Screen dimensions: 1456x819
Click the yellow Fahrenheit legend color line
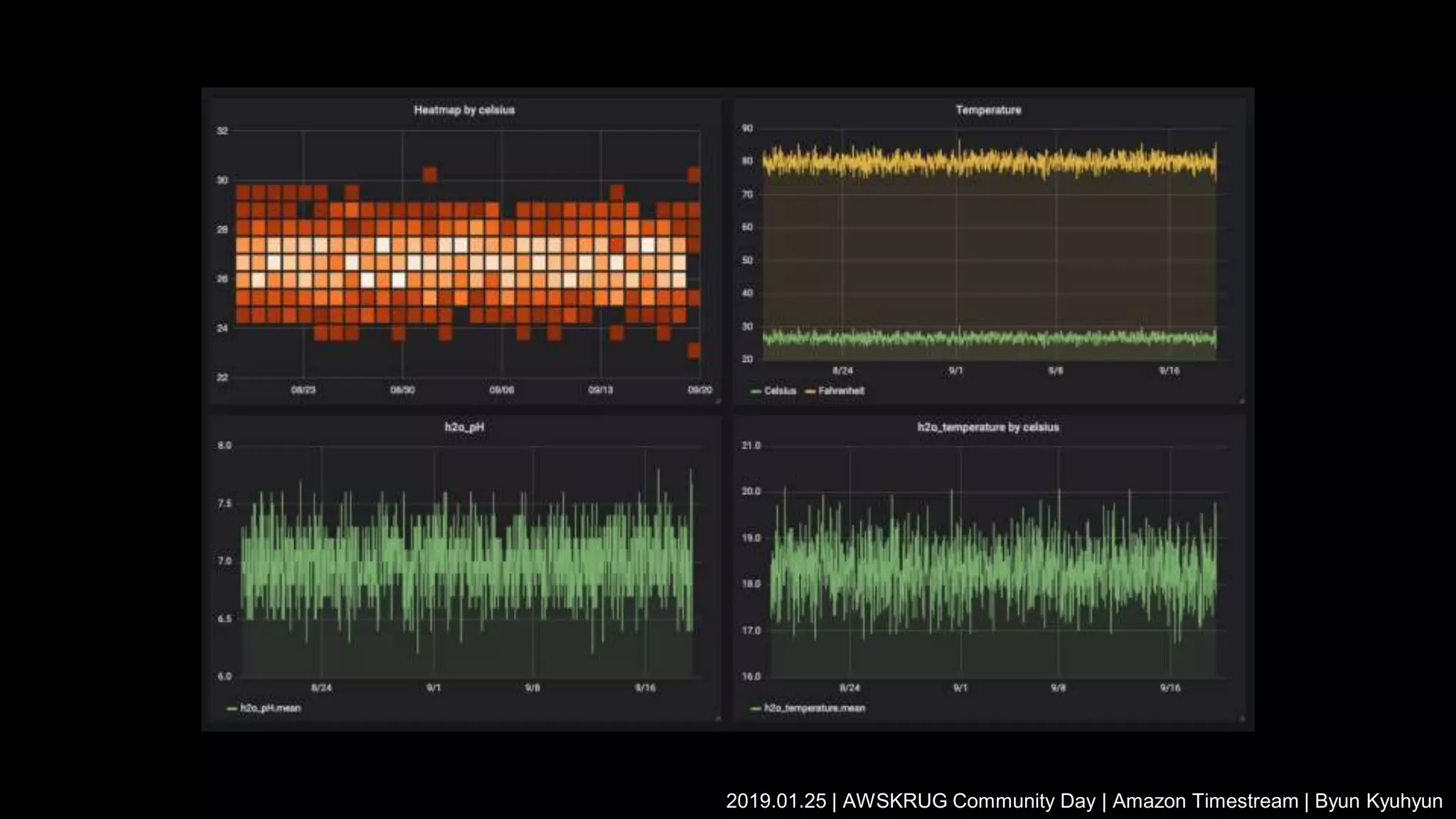pyautogui.click(x=810, y=391)
